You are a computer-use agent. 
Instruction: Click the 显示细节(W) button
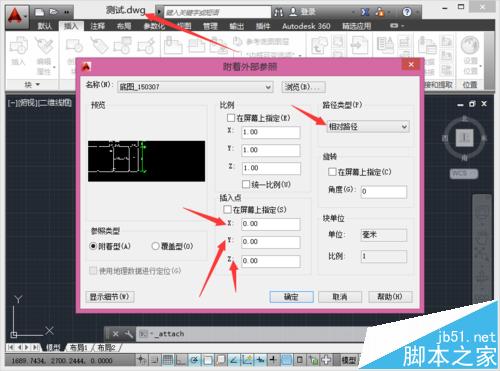tap(110, 296)
